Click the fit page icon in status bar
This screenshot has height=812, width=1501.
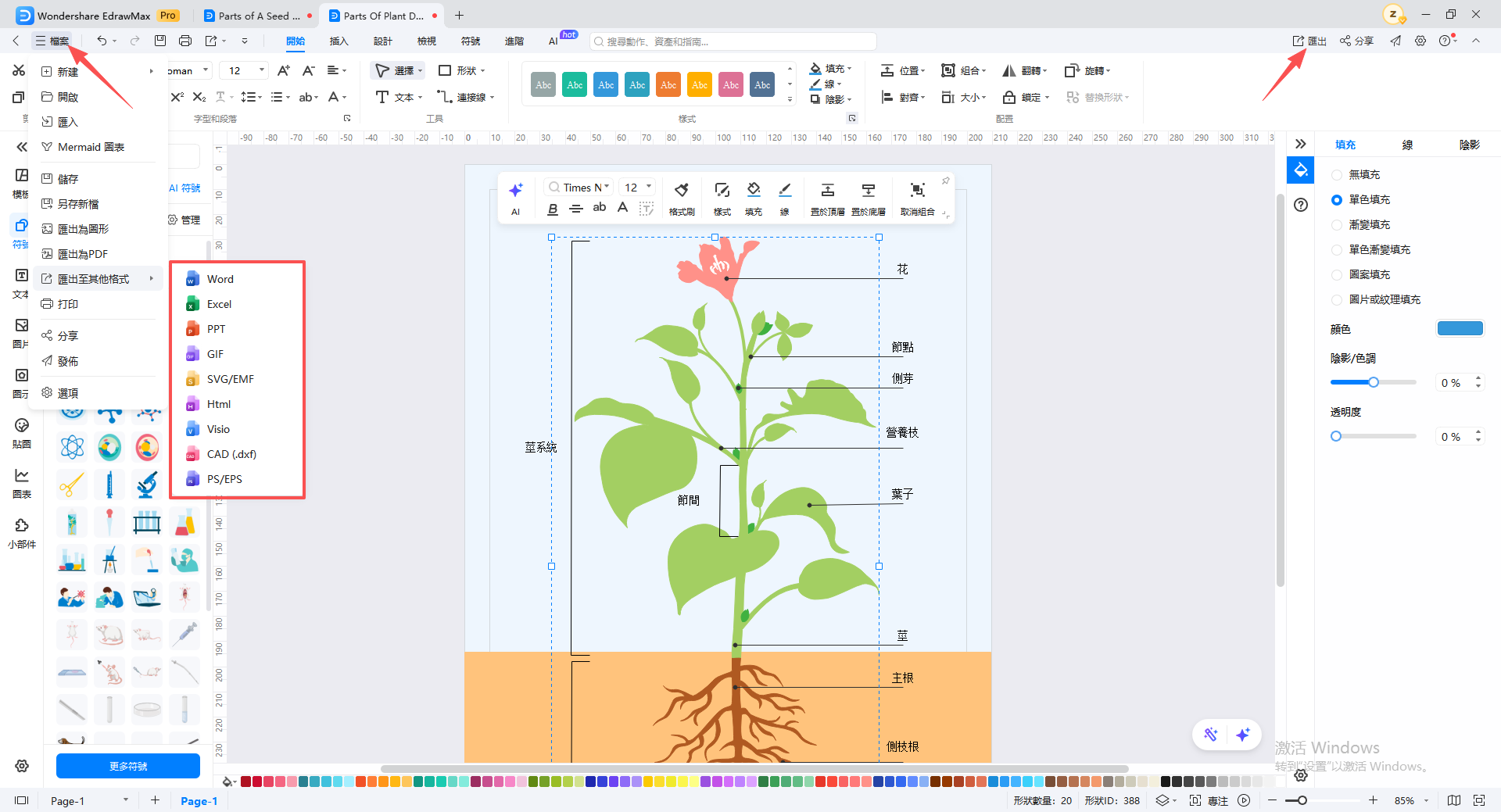click(x=1478, y=800)
